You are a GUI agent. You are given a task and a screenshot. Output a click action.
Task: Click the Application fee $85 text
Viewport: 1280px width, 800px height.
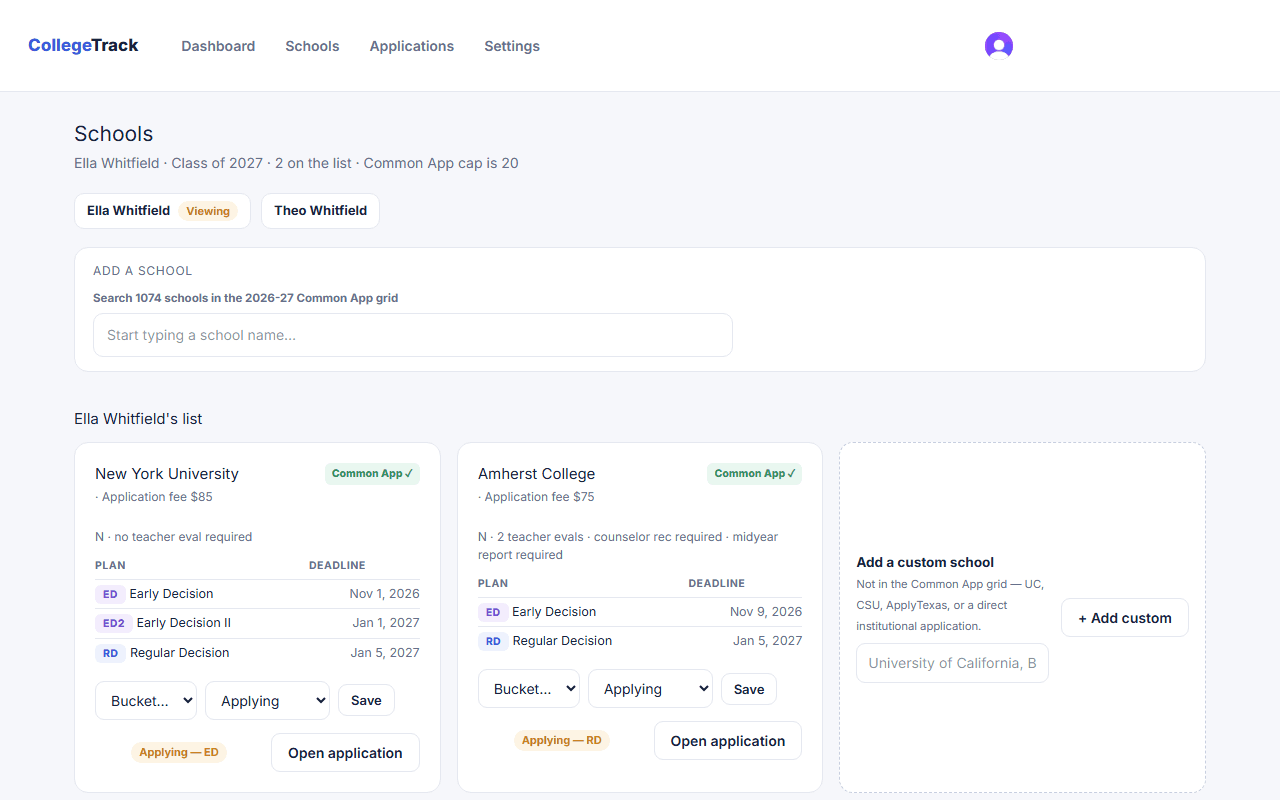[x=154, y=497]
